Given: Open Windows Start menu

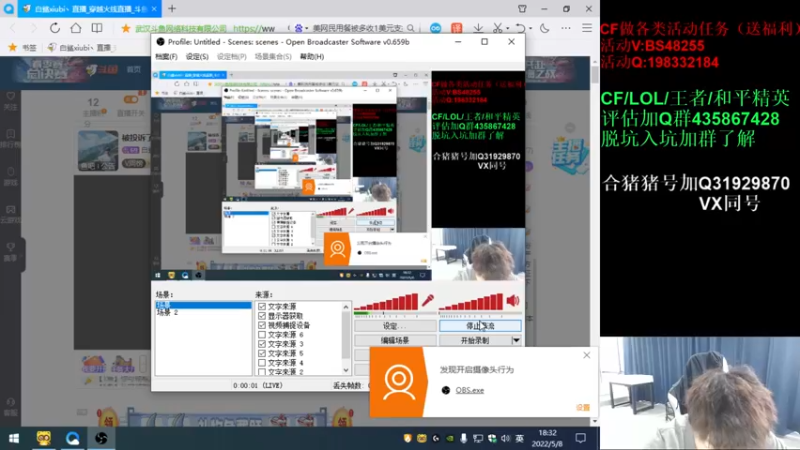Looking at the screenshot, I should click(14, 438).
